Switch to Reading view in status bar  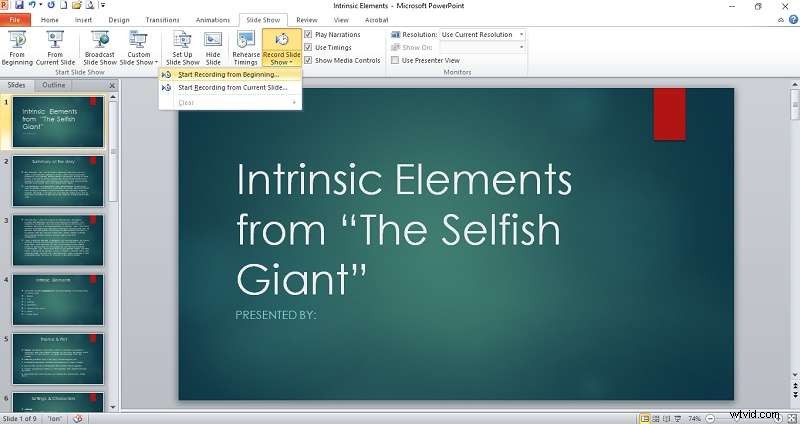(x=667, y=419)
